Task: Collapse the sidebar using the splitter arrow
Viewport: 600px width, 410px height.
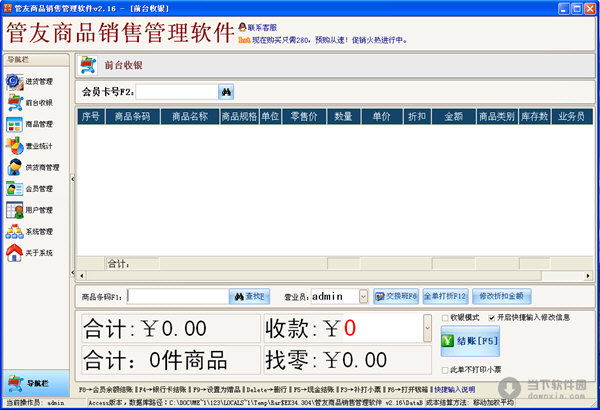Action: click(71, 176)
